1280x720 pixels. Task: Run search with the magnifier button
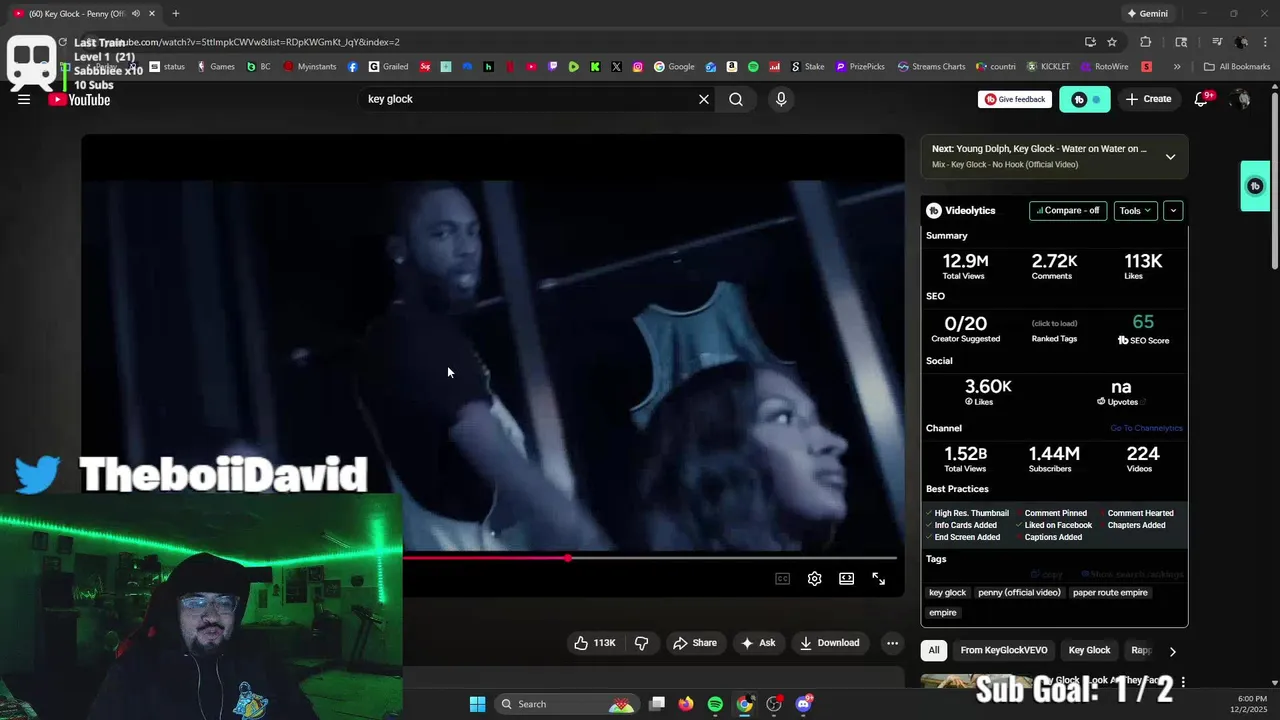click(736, 99)
